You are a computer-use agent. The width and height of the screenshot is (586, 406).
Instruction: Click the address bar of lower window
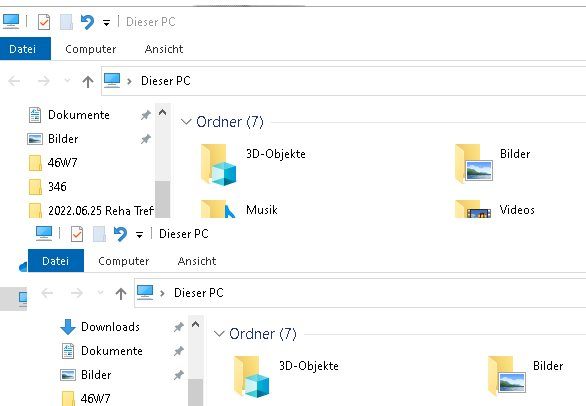tap(360, 293)
